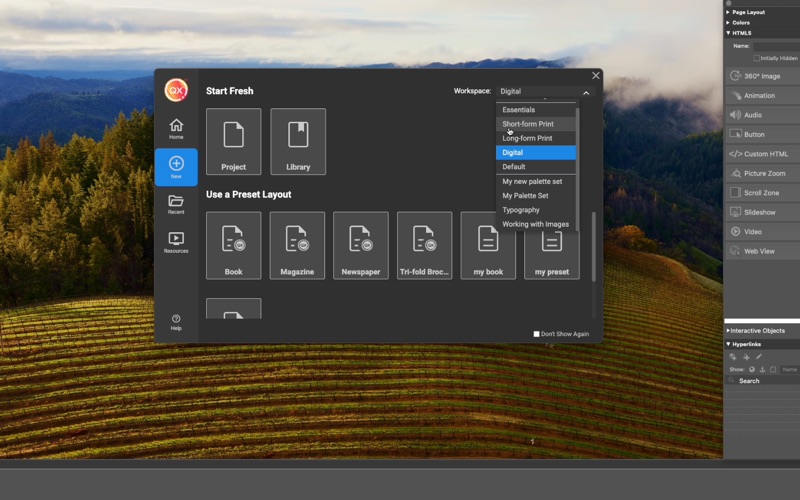Screen dimensions: 800x500
Task: Choose the Book preset layout
Action: (234, 245)
